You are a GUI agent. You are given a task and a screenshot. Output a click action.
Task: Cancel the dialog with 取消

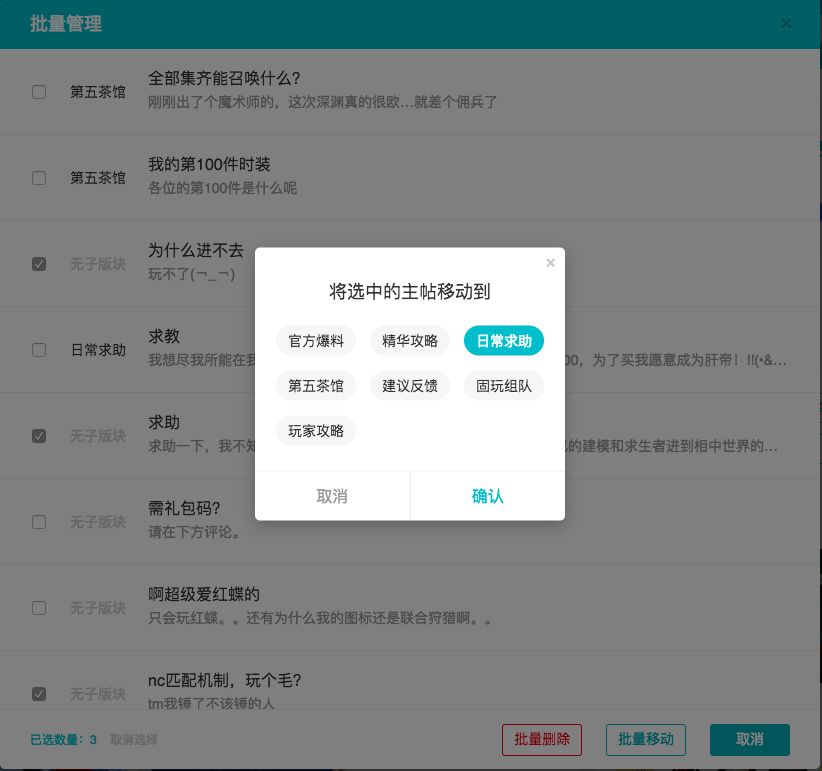coord(332,496)
